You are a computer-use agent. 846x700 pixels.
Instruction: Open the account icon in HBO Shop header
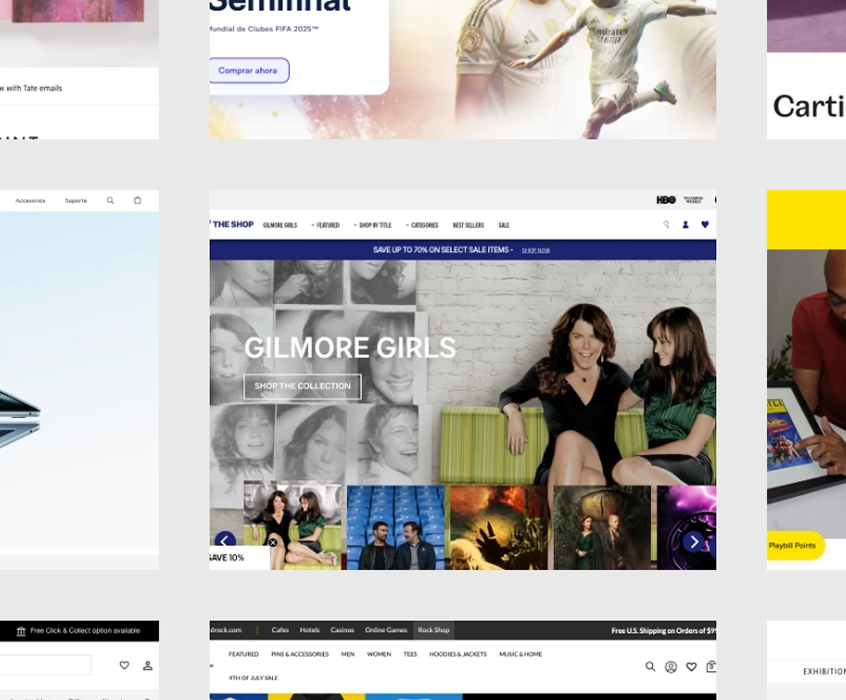coord(685,225)
